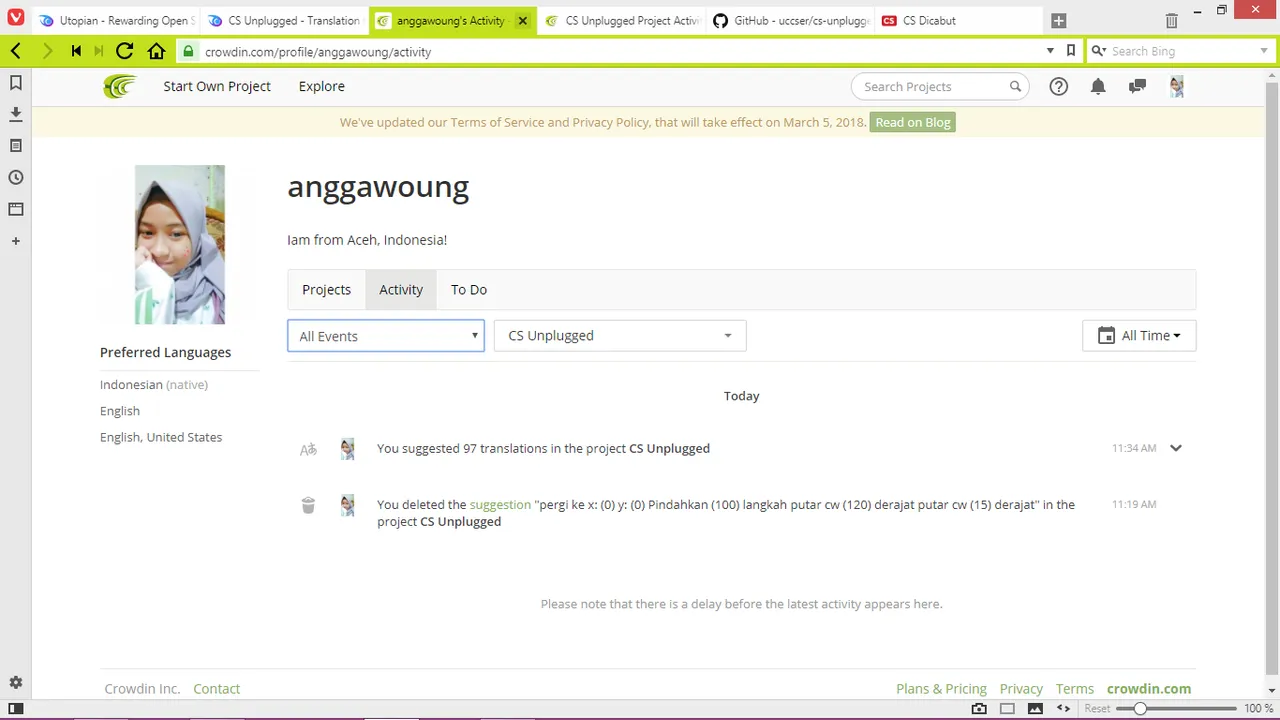Open closed tabs trash can
Image resolution: width=1280 pixels, height=720 pixels.
(1172, 21)
